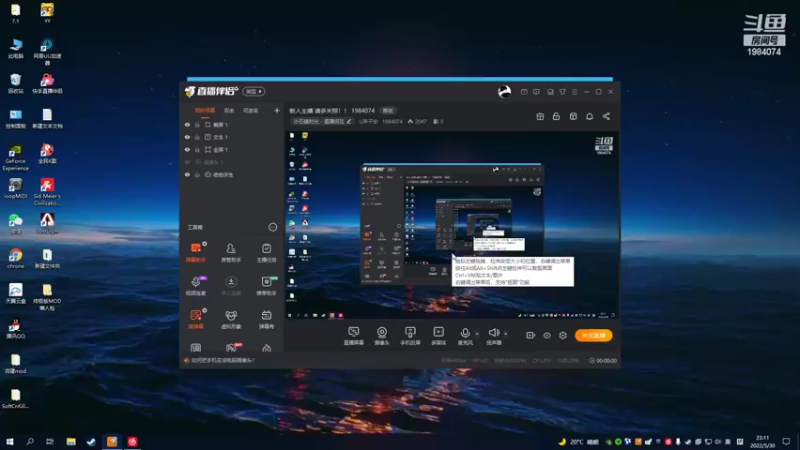This screenshot has width=800, height=450.
Task: Select the 全屏 1 source row
Action: 232,149
